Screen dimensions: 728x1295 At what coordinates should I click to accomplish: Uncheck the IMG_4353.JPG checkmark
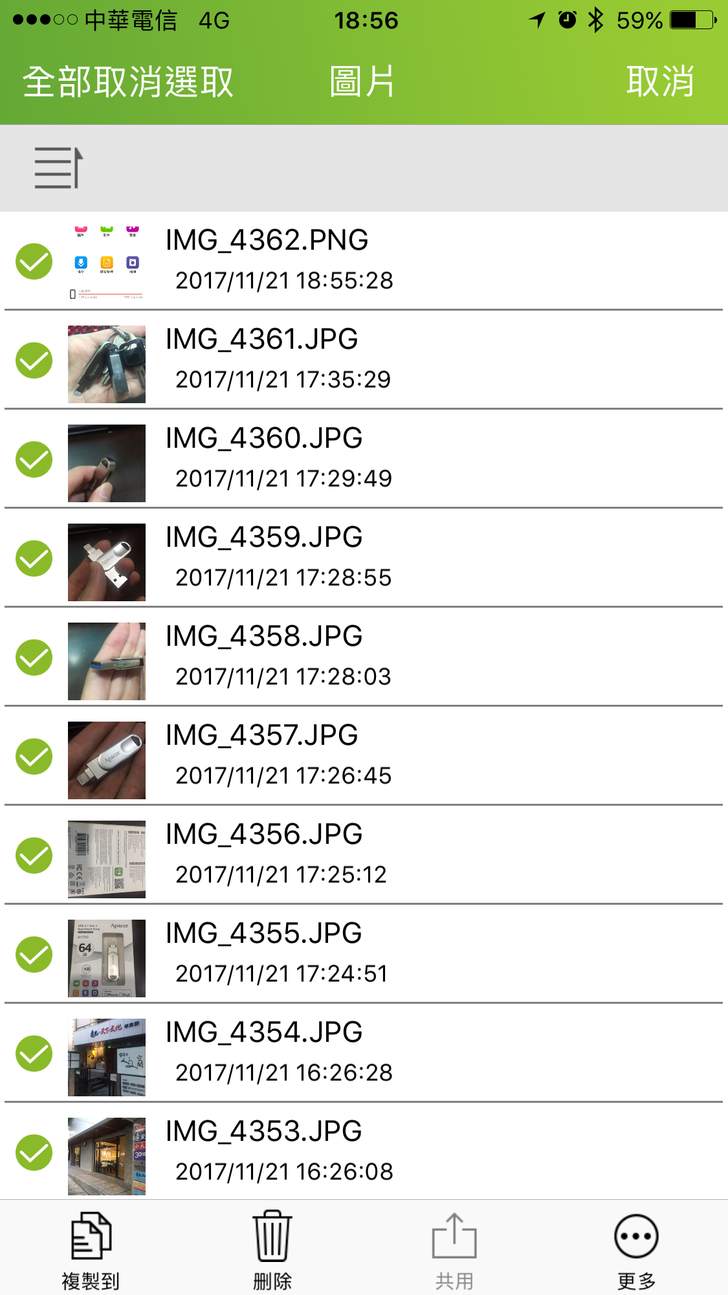click(x=34, y=1152)
